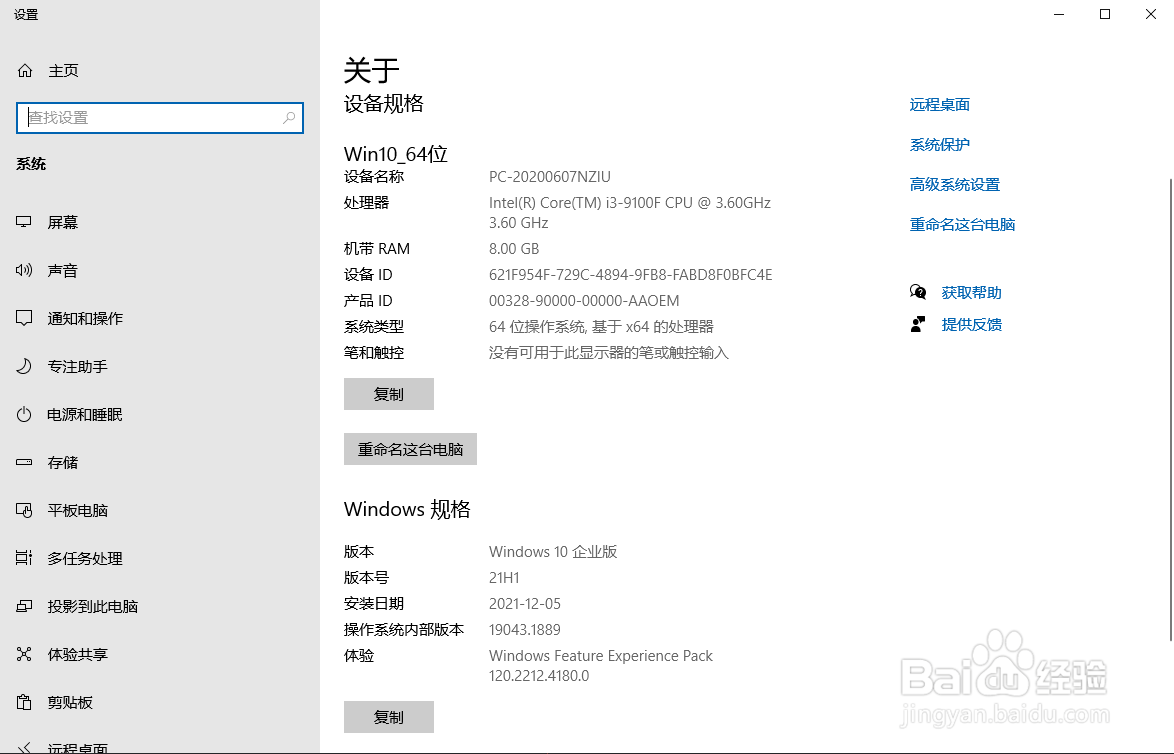Click the magnifier icon in search box
The height and width of the screenshot is (754, 1174).
(289, 118)
